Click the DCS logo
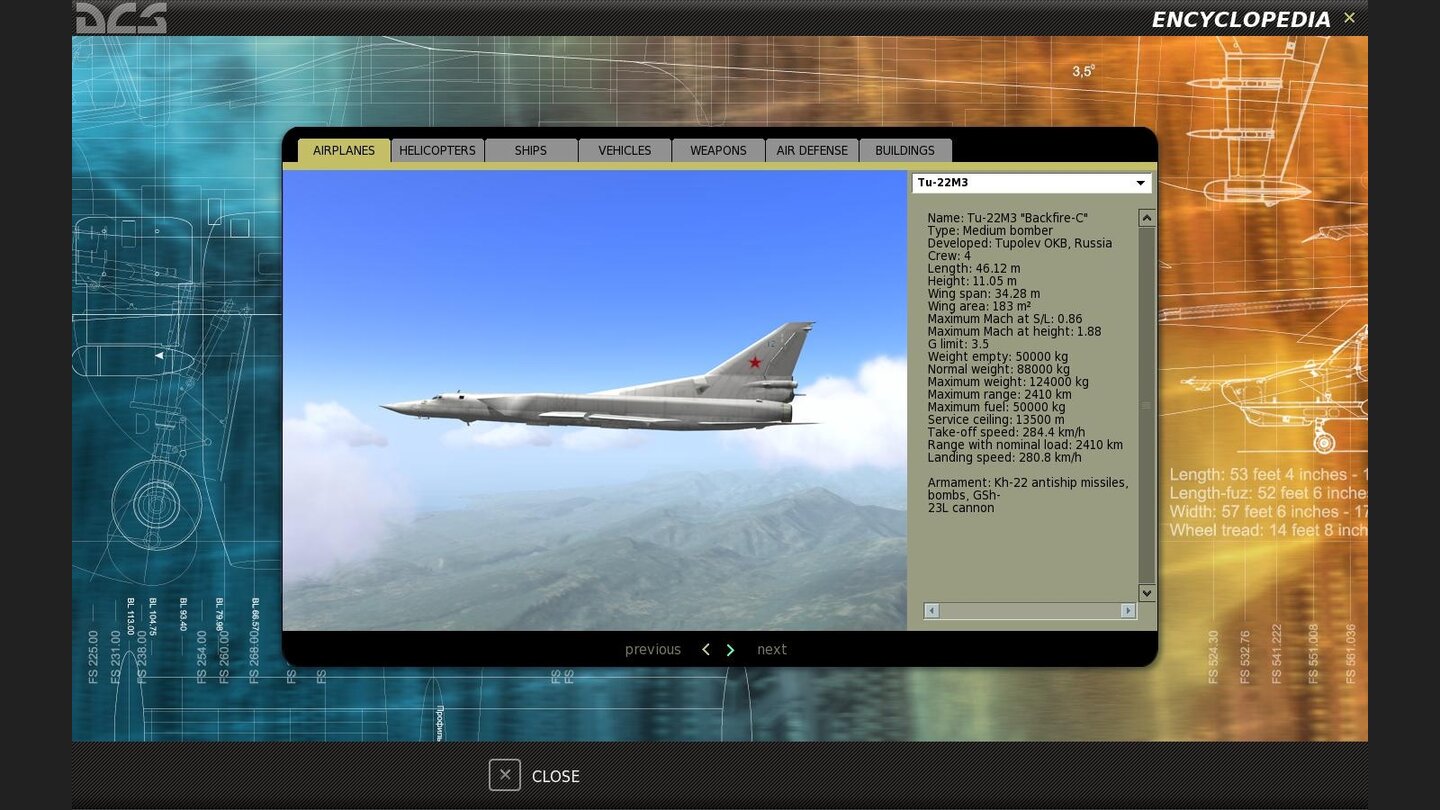The image size is (1440, 810). click(121, 17)
